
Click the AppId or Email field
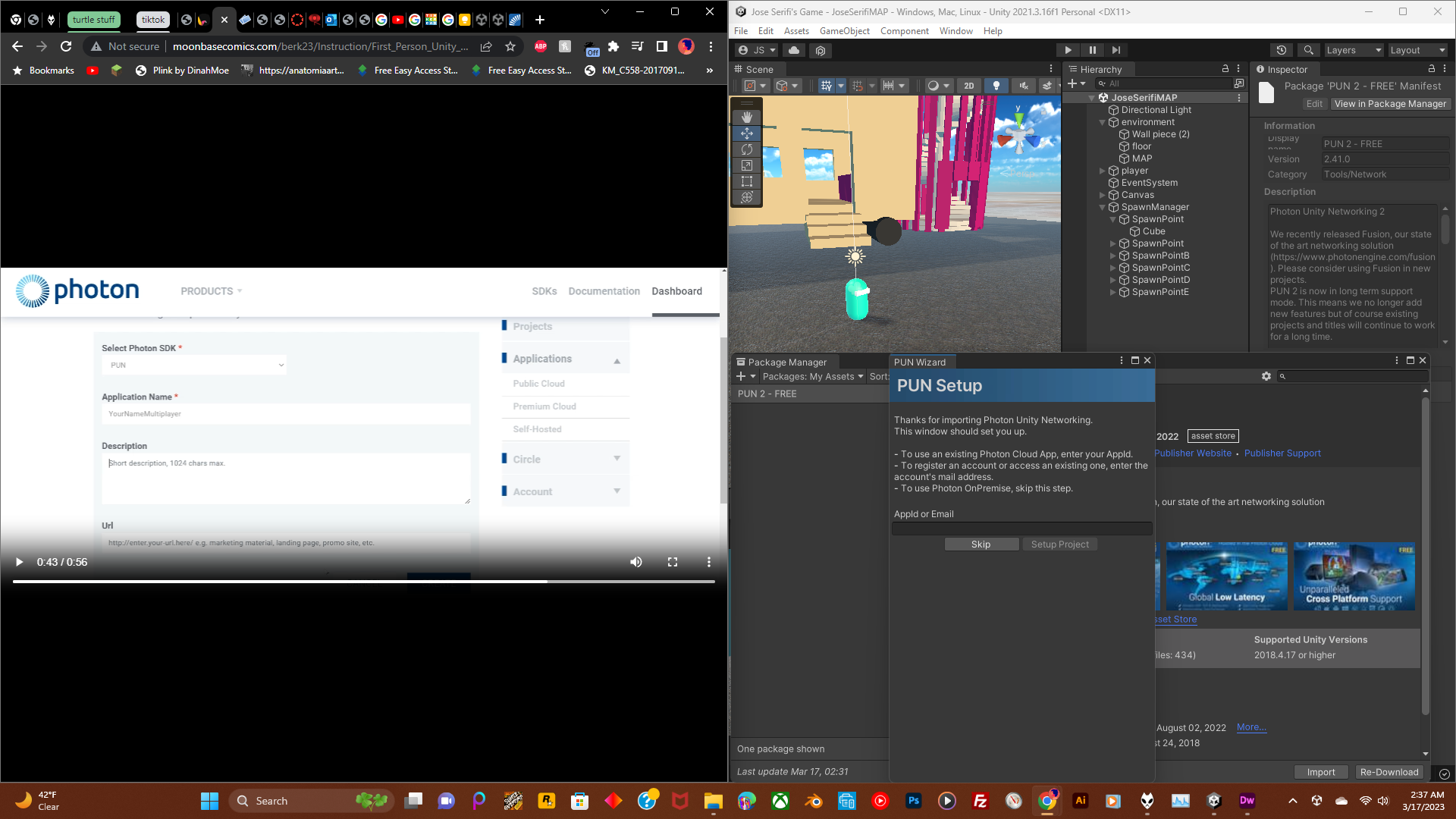pyautogui.click(x=1021, y=529)
